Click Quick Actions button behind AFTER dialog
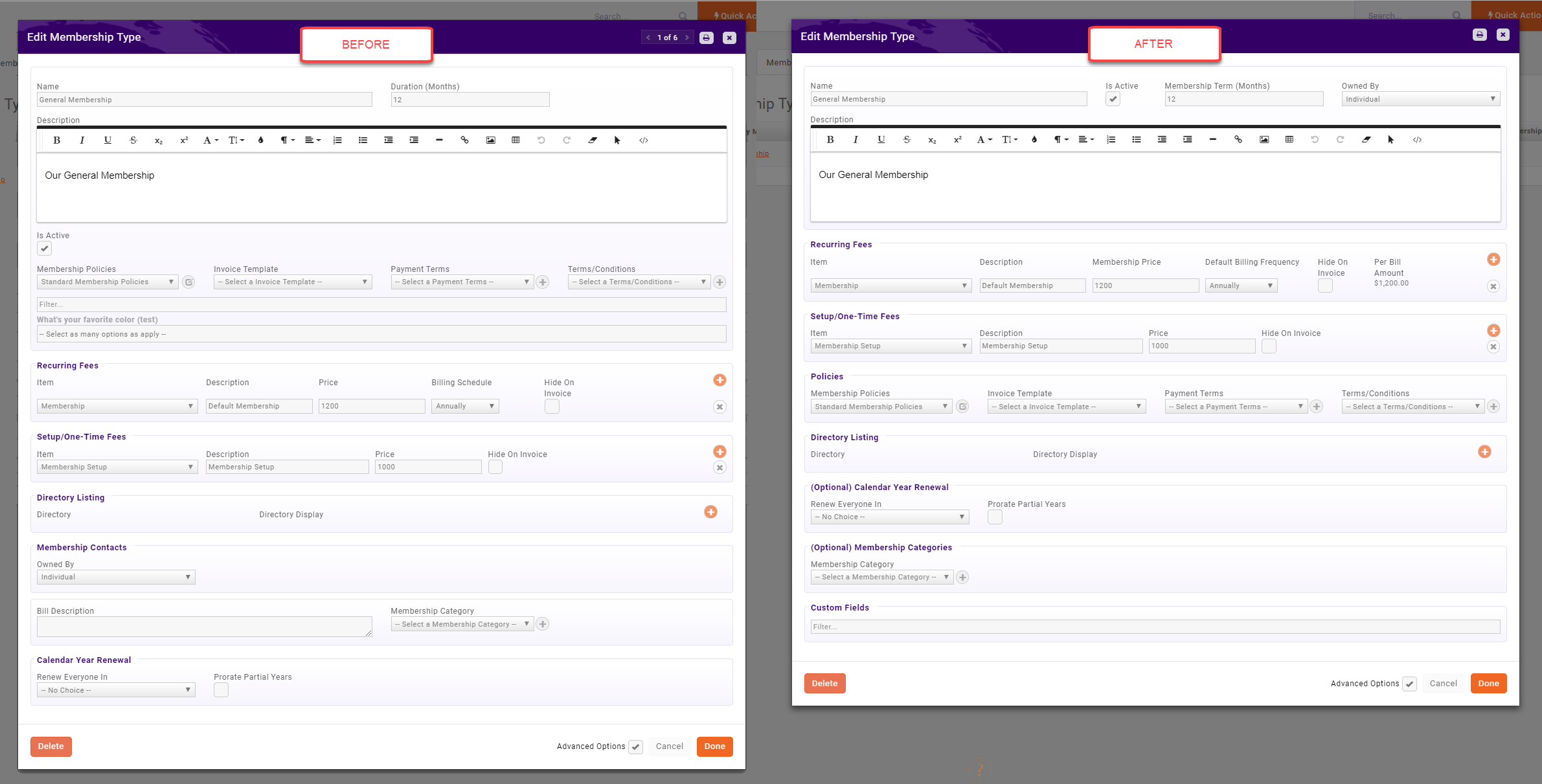The image size is (1542, 784). 1506,16
